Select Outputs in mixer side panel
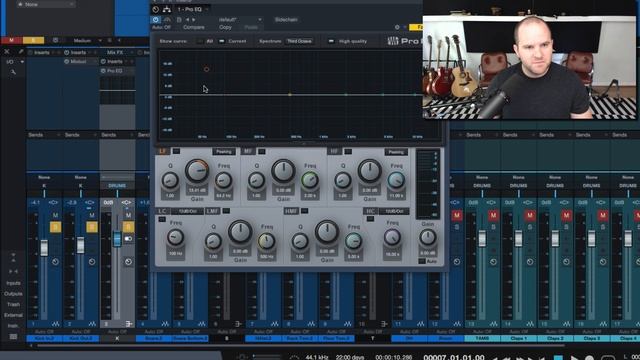 (x=13, y=293)
